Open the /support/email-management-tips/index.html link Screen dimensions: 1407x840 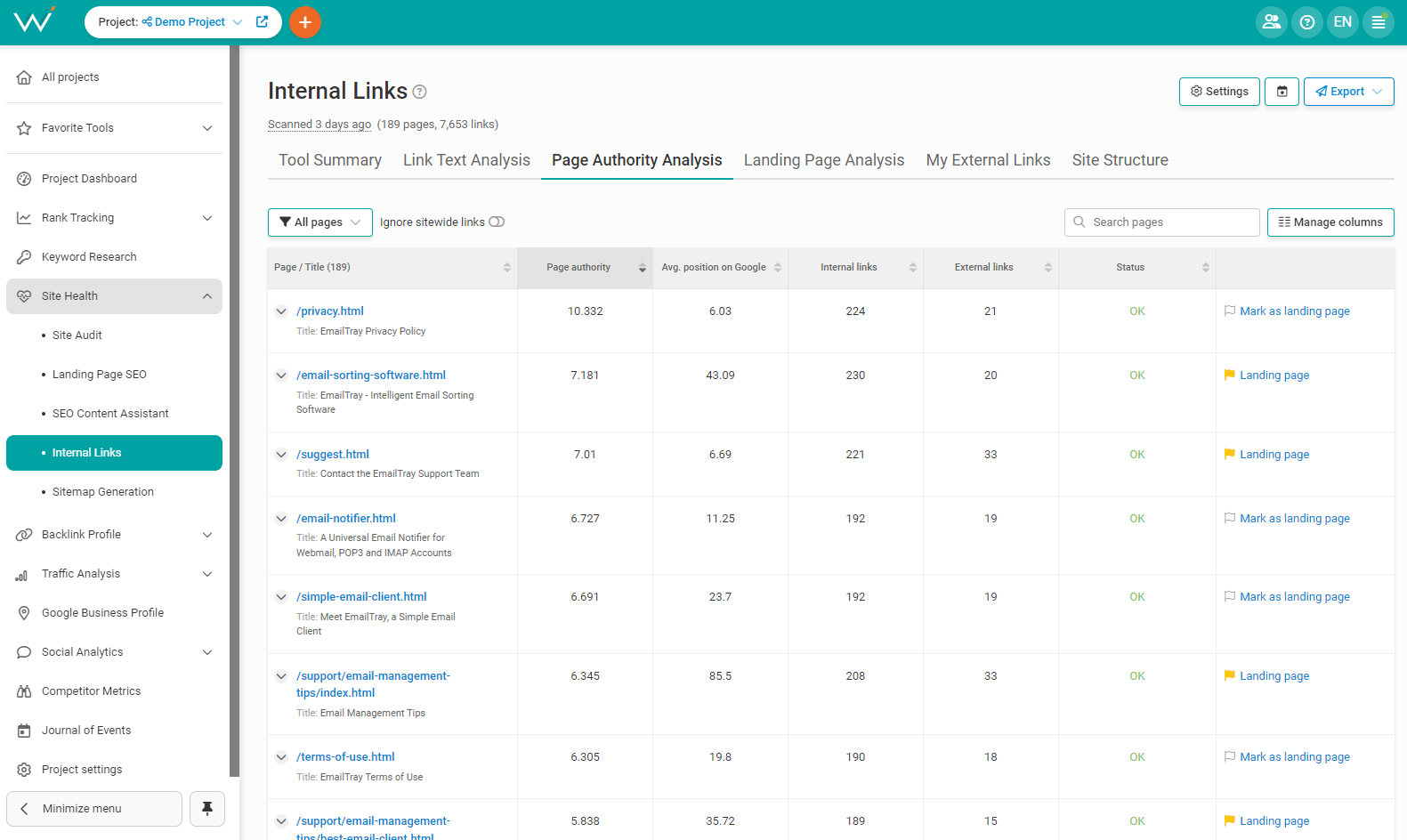[x=374, y=684]
